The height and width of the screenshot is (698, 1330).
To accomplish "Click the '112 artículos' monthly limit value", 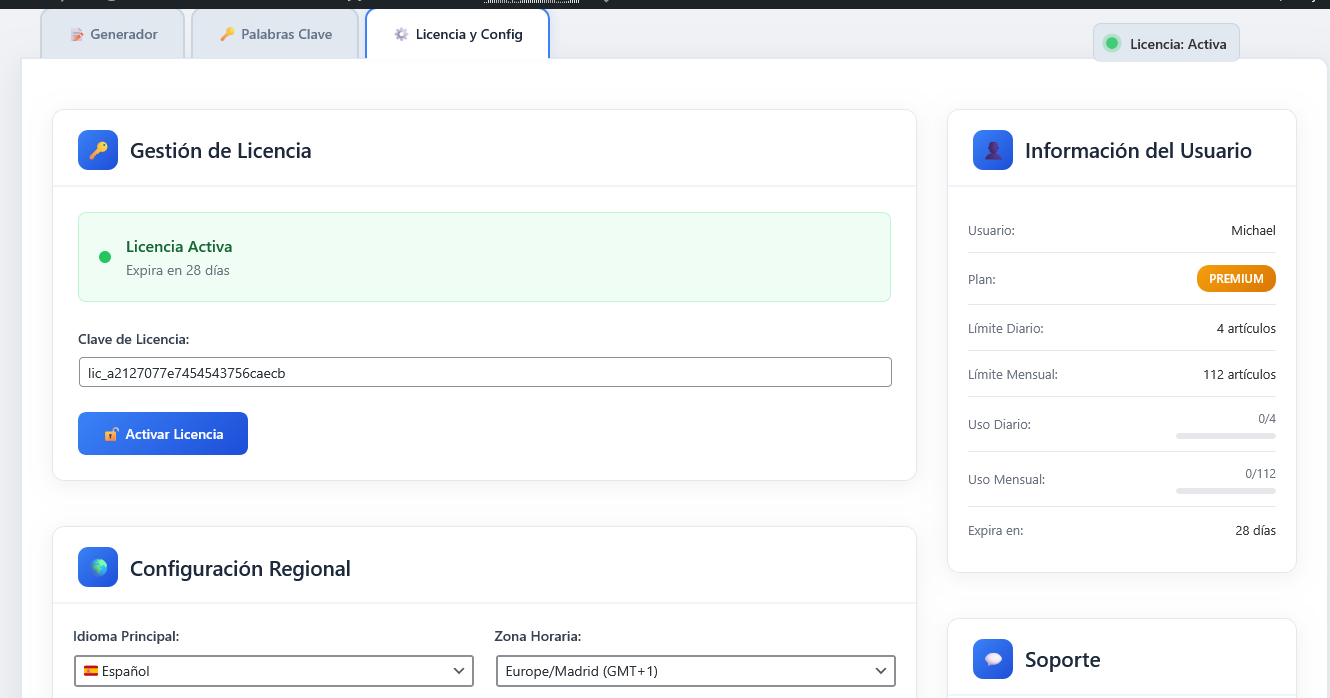I will 1239,374.
